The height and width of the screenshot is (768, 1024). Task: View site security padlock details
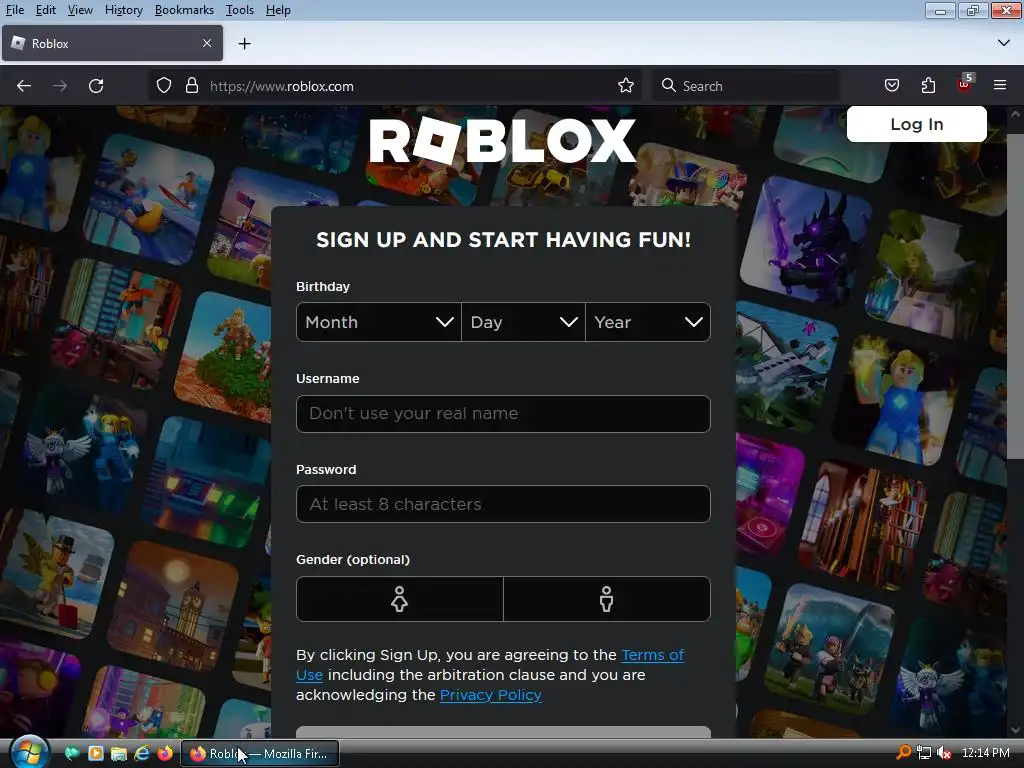tap(191, 86)
